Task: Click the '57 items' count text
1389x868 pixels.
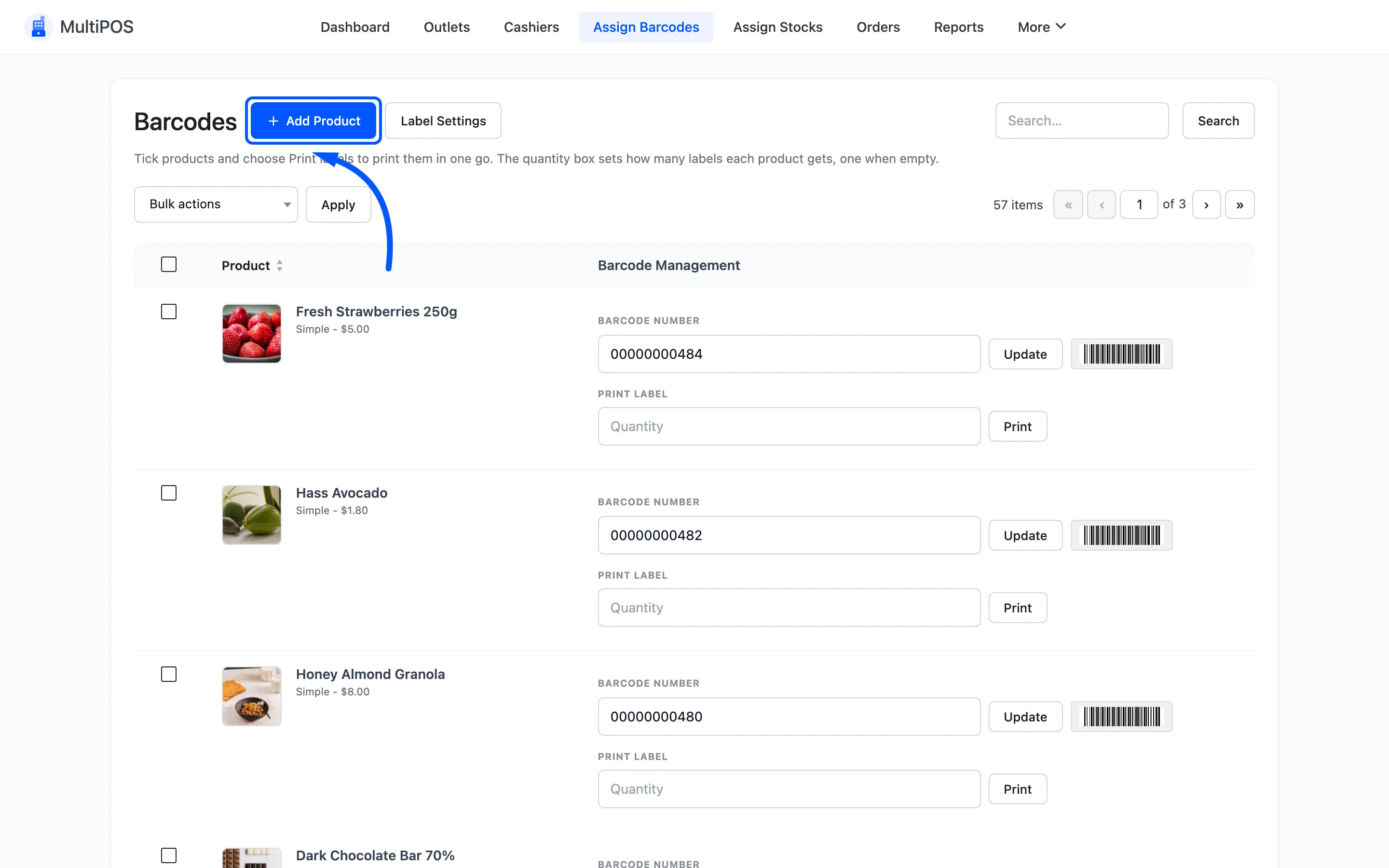Action: click(1018, 205)
